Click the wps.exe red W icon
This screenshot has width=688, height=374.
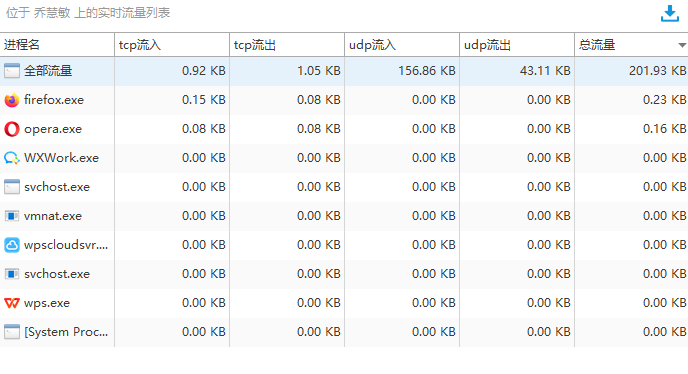pyautogui.click(x=12, y=303)
